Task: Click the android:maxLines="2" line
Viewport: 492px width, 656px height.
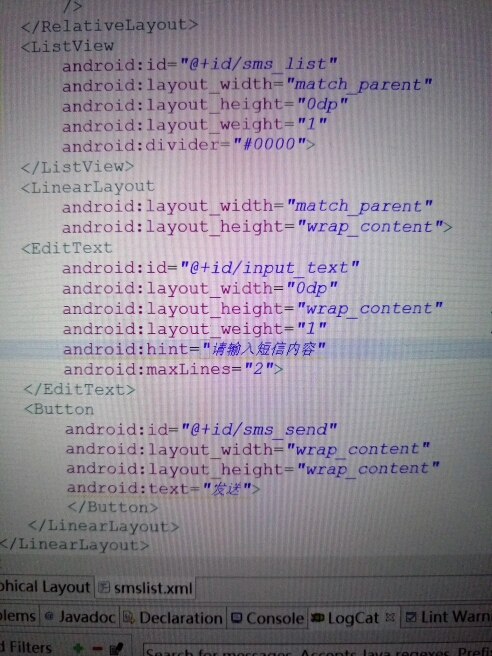Action: tap(173, 369)
